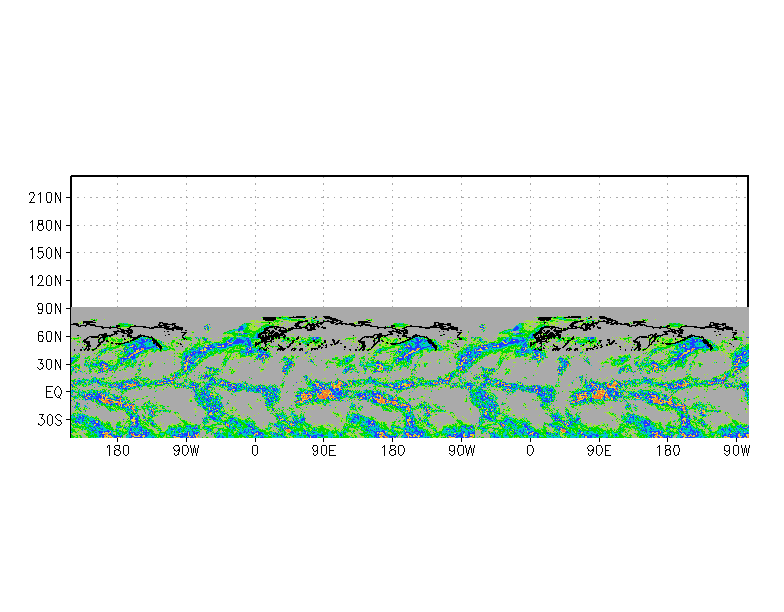Viewport: 784px width, 612px height.
Task: Select the 150N latitude axis label
Action: (45, 253)
